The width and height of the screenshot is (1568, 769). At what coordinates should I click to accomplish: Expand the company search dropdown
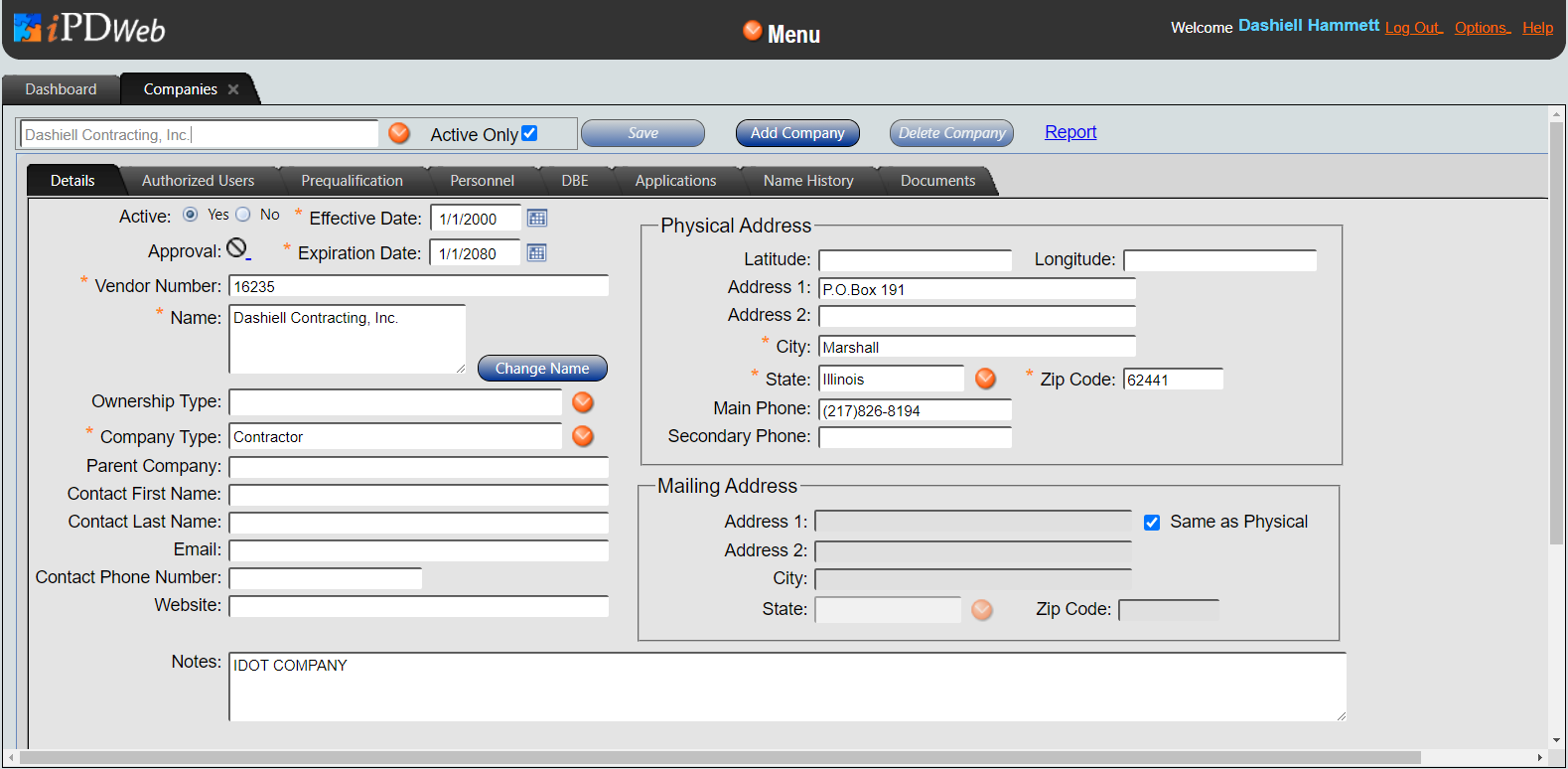(x=399, y=133)
